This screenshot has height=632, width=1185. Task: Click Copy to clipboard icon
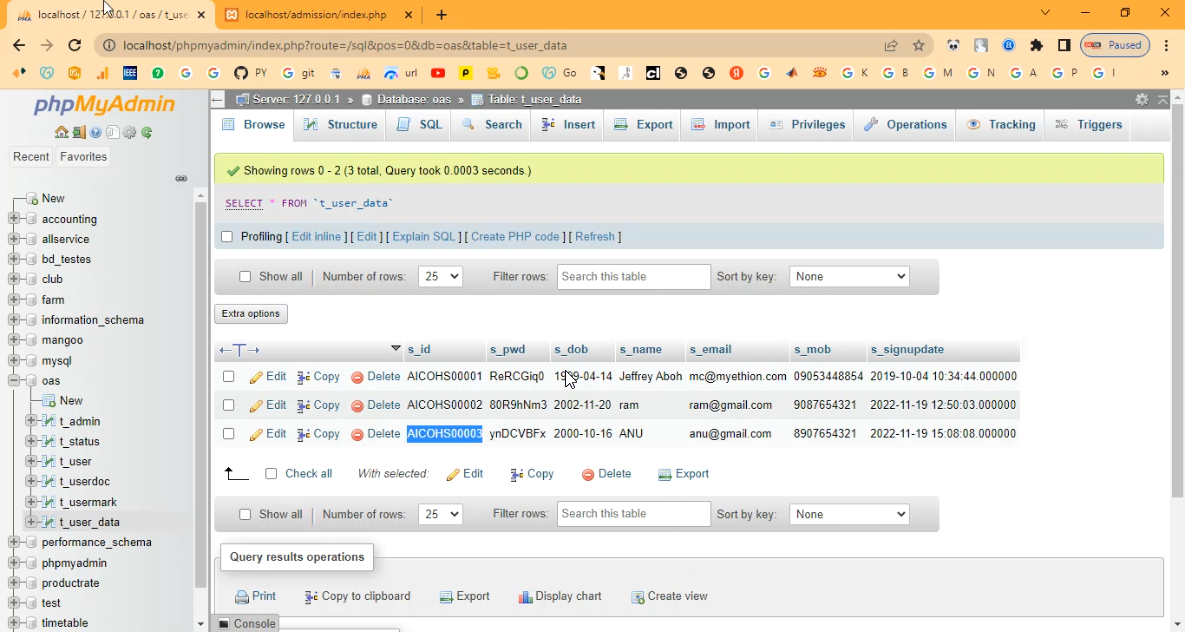312,597
